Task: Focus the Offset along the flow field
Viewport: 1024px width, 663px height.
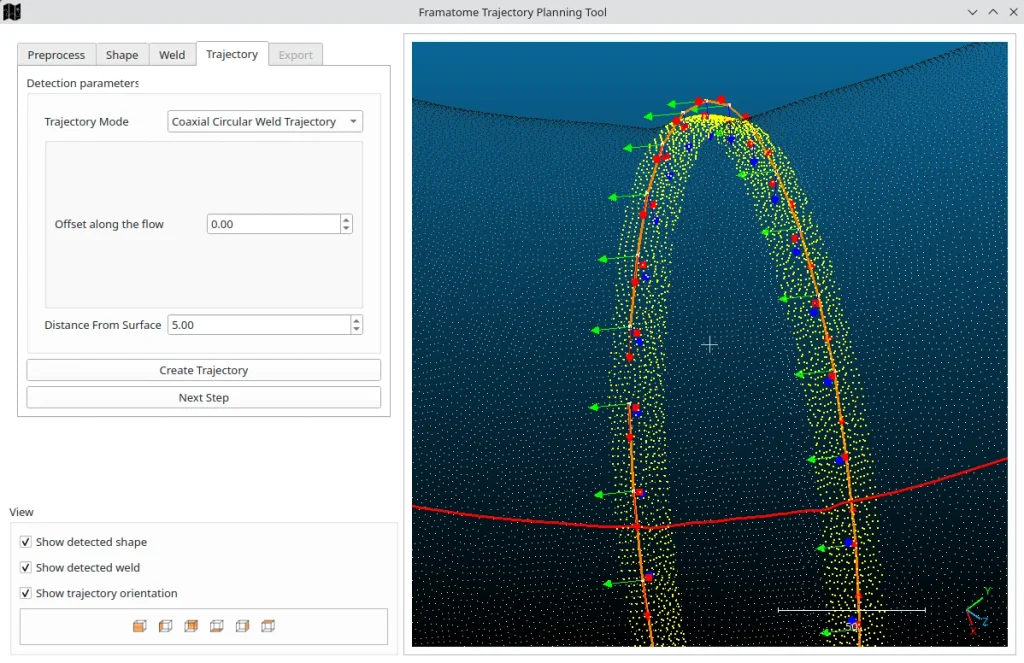Action: tap(274, 224)
